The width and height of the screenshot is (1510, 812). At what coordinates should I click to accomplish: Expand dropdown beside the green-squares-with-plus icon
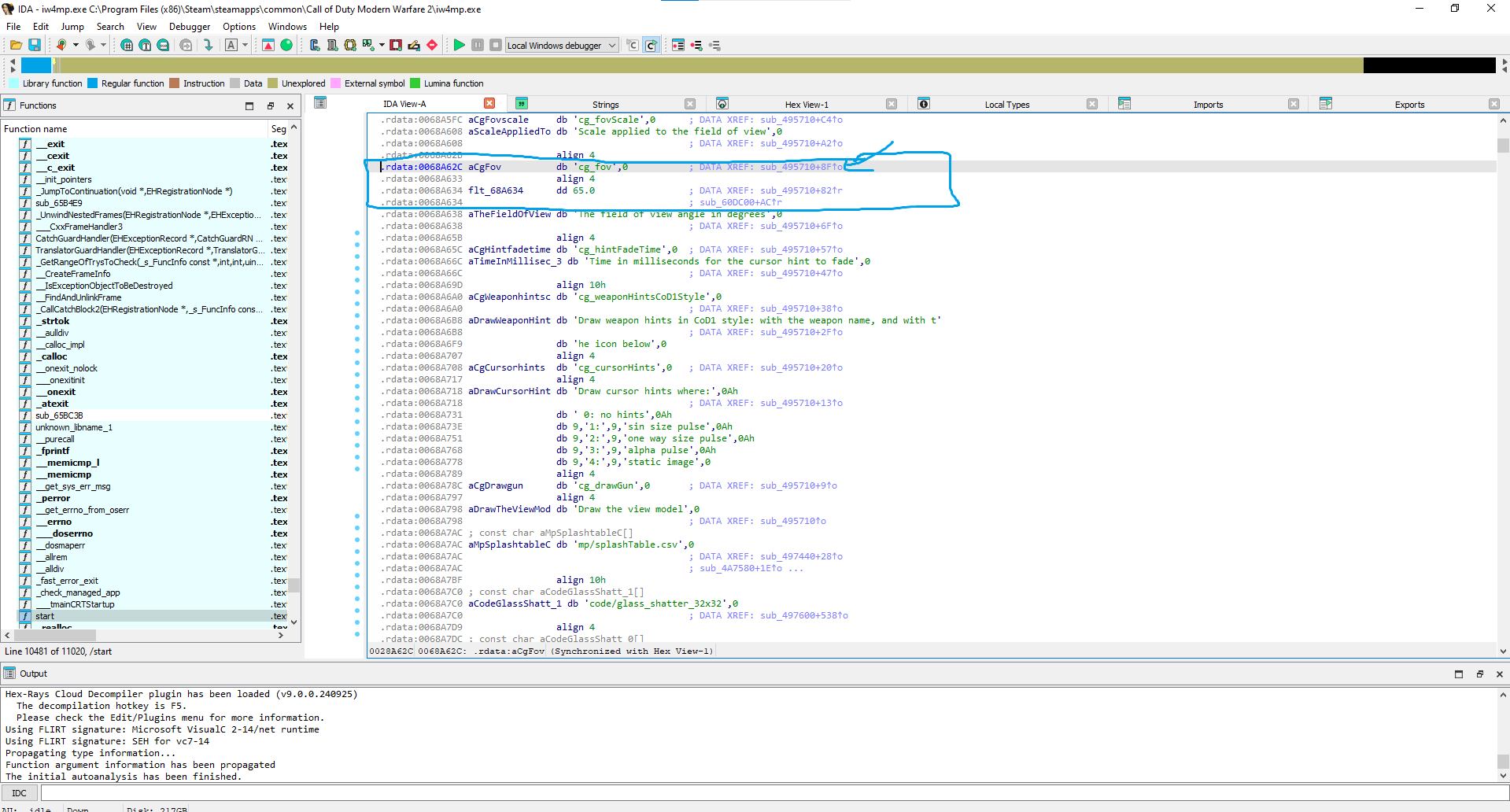point(382,45)
